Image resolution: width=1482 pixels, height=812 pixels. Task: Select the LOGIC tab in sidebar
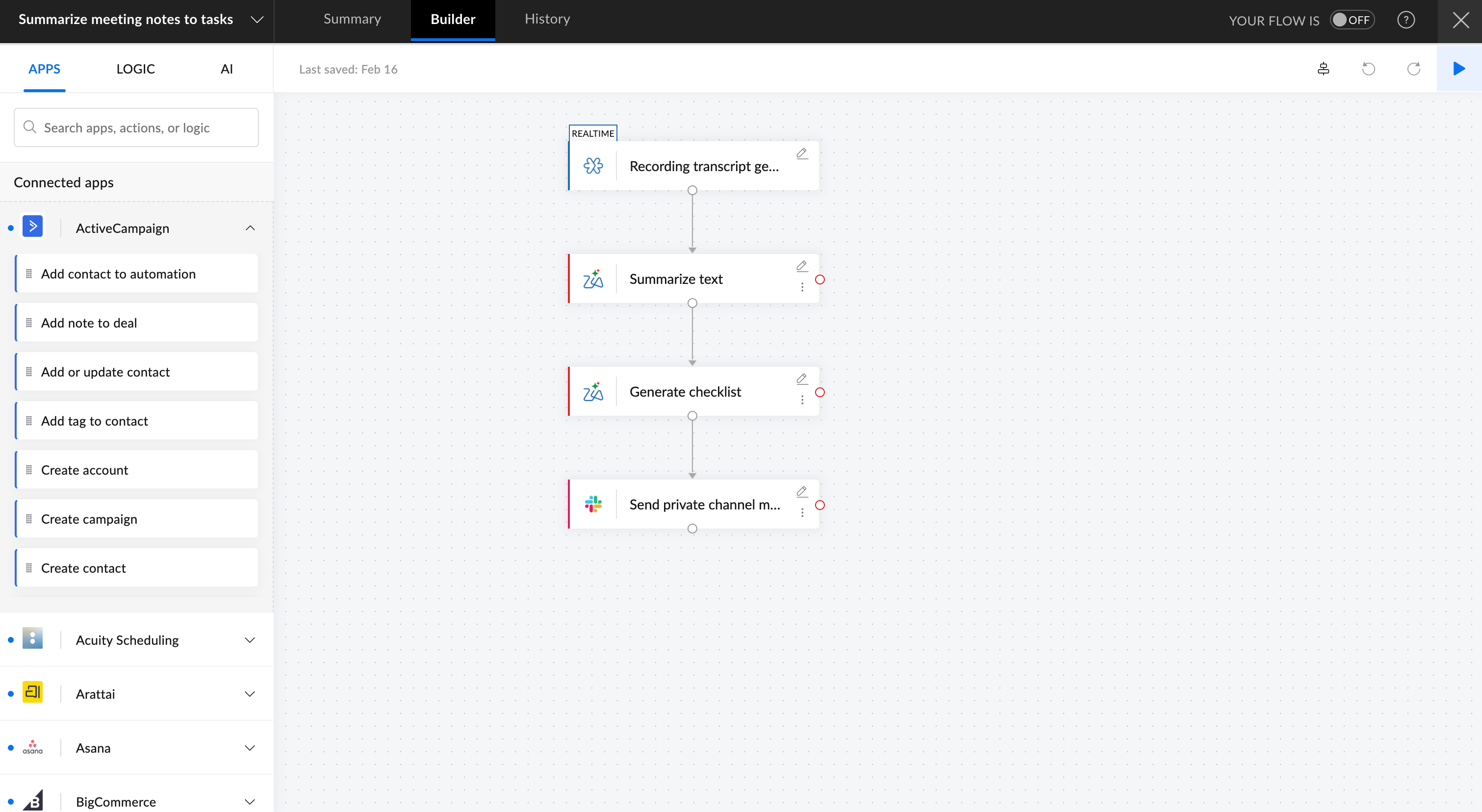(135, 69)
